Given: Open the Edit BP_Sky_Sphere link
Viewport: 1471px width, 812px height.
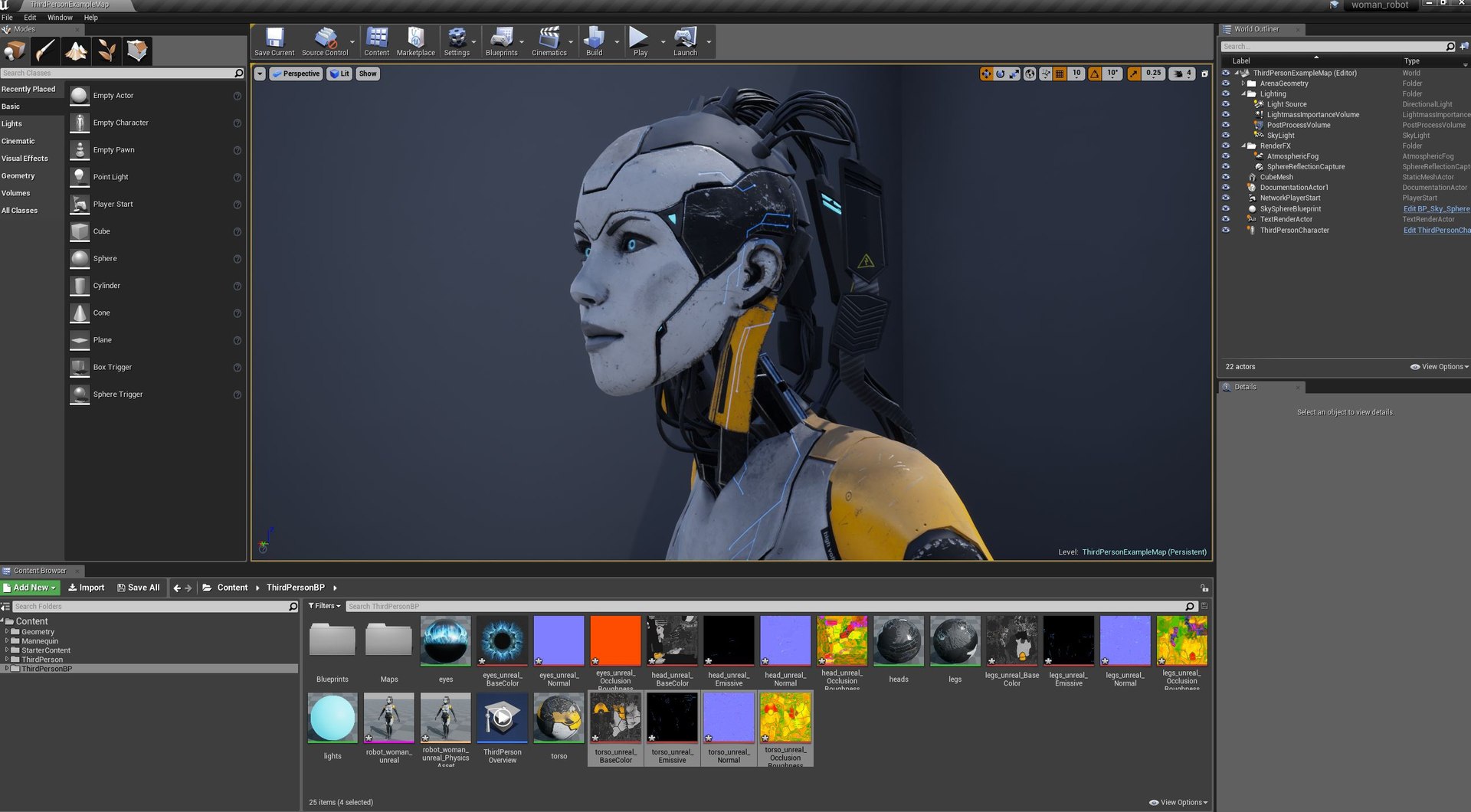Looking at the screenshot, I should click(x=1436, y=208).
